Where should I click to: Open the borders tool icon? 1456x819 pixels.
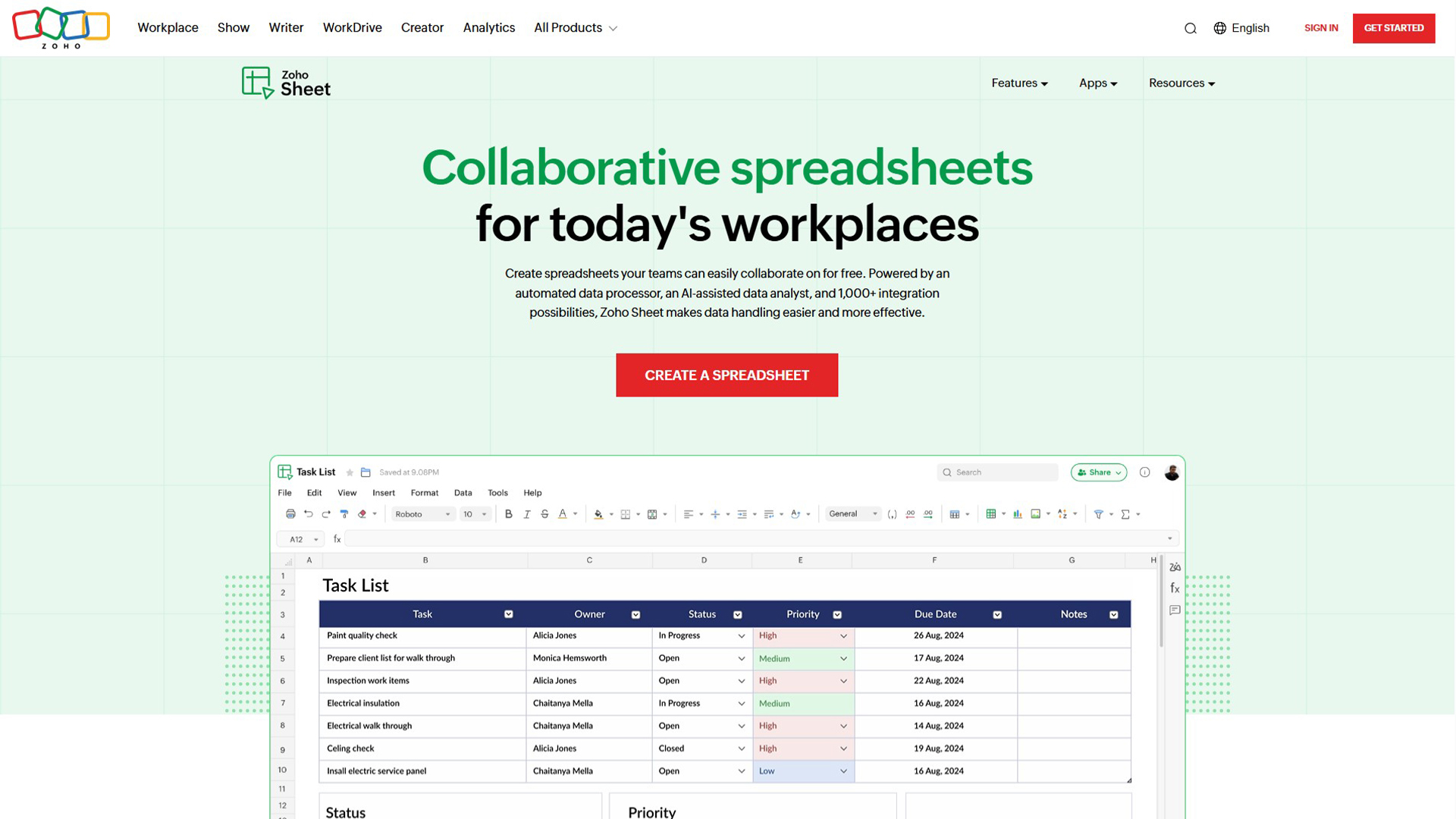(626, 514)
